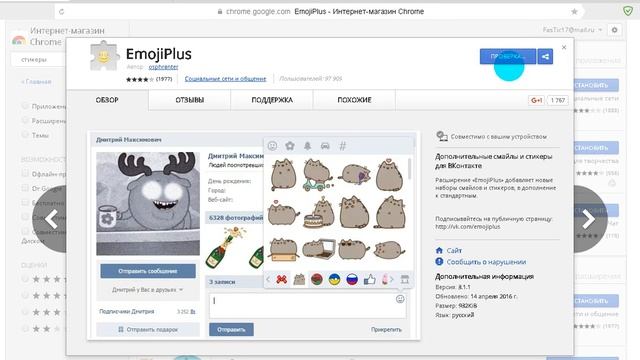Focus the message text input field

click(307, 306)
